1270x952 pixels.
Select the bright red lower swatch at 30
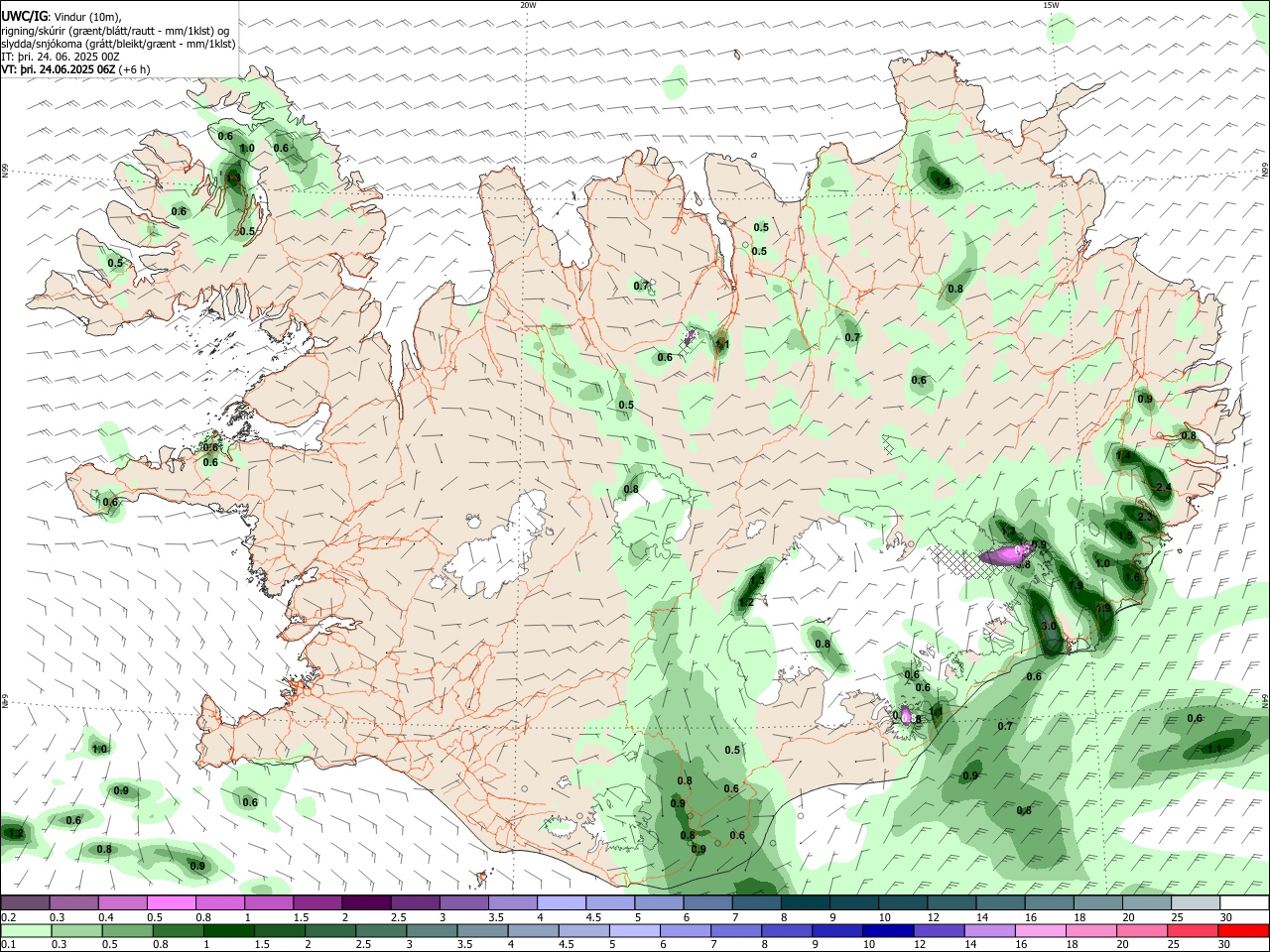1244,930
